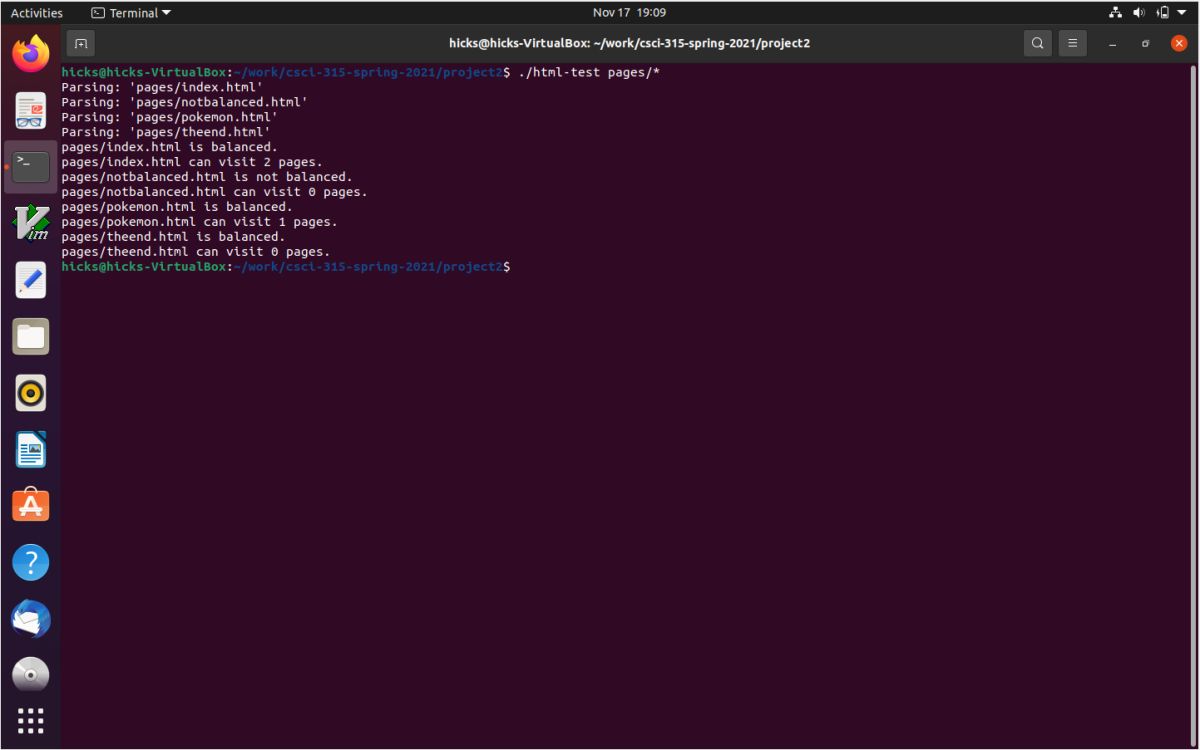Open Ubuntu Software store icon
Viewport: 1200px width, 750px height.
click(x=31, y=506)
